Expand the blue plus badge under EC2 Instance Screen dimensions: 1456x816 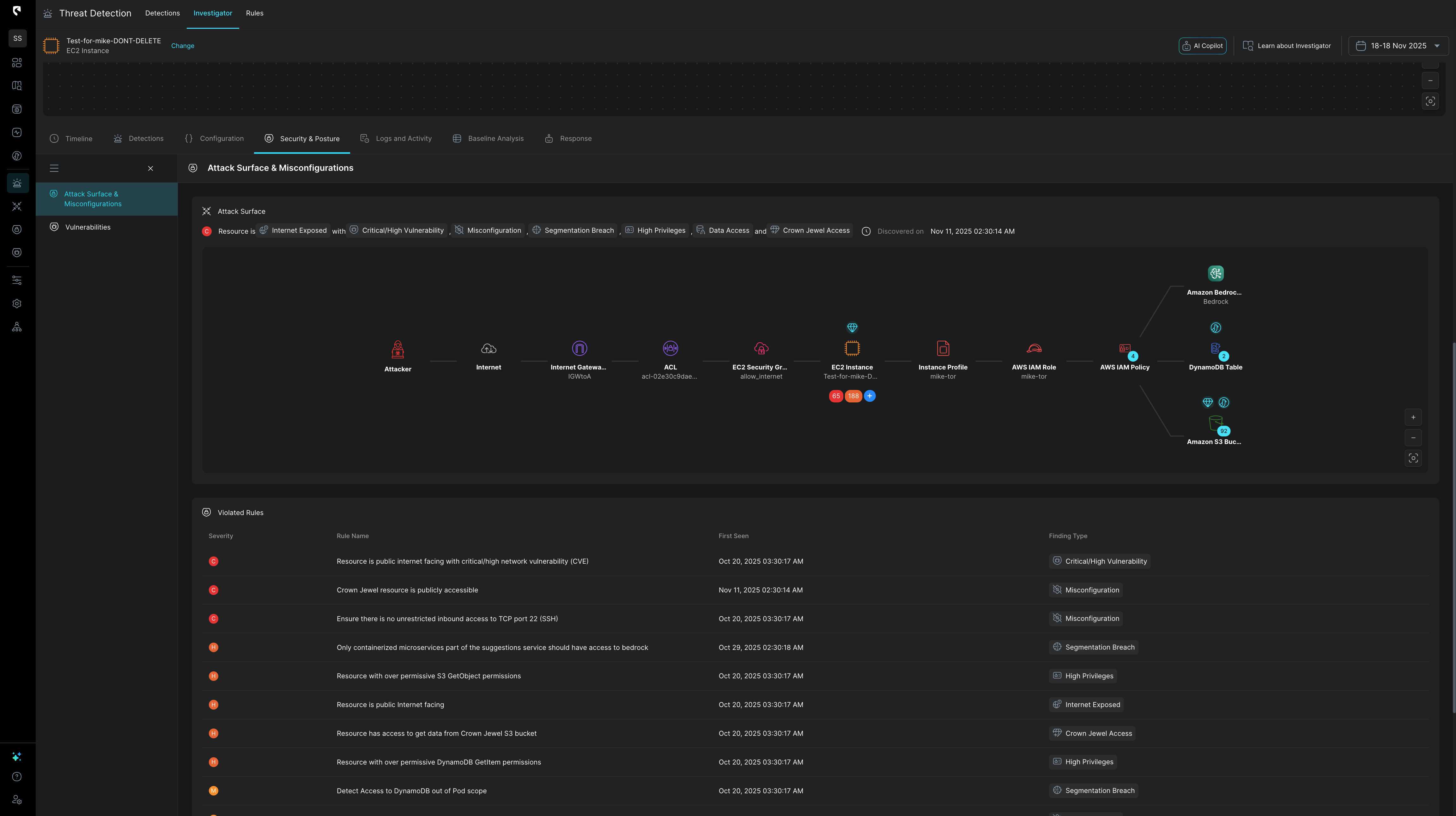point(870,396)
